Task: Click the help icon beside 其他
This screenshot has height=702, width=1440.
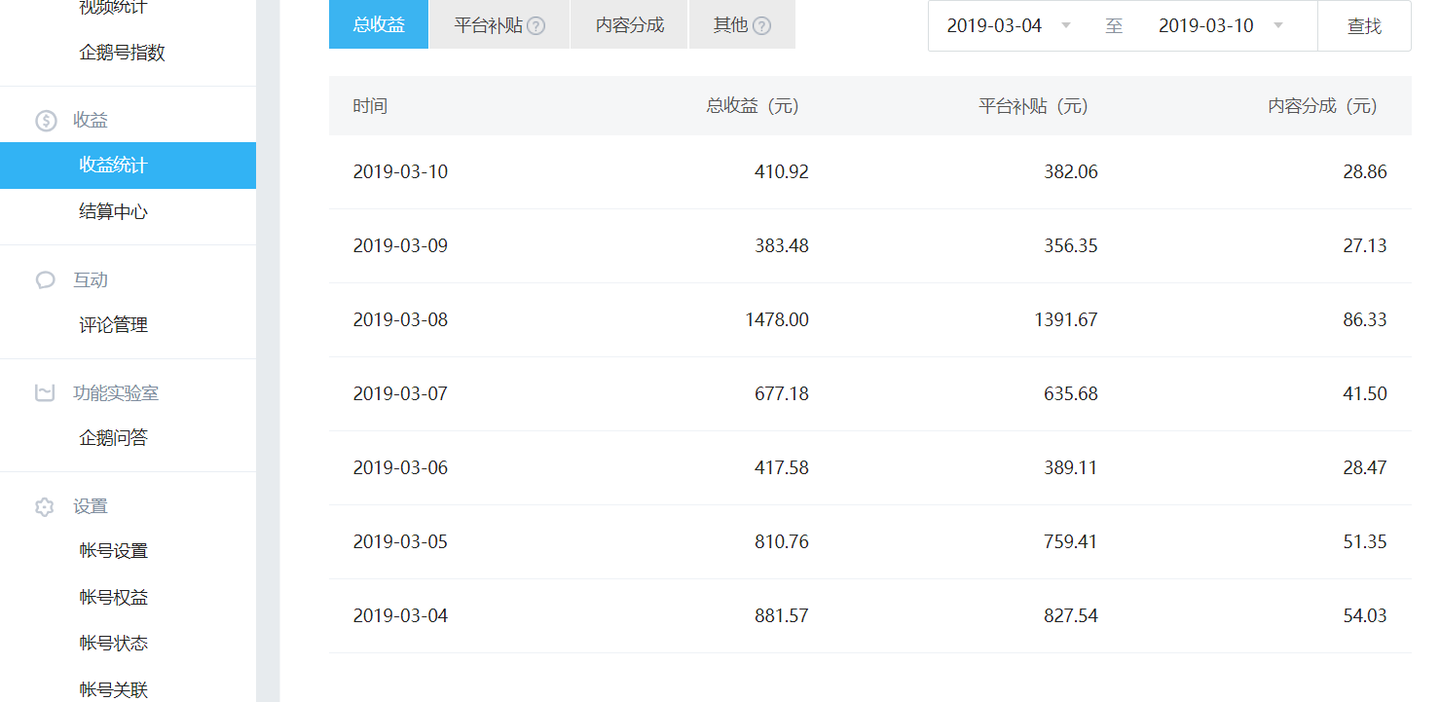Action: tap(762, 26)
